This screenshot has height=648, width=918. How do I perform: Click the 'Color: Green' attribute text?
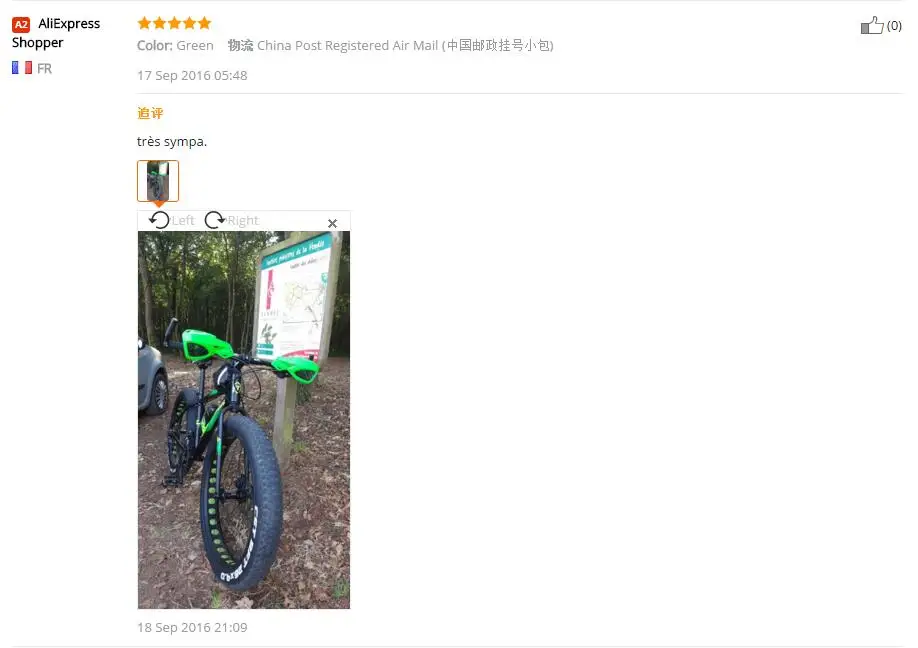tap(175, 46)
